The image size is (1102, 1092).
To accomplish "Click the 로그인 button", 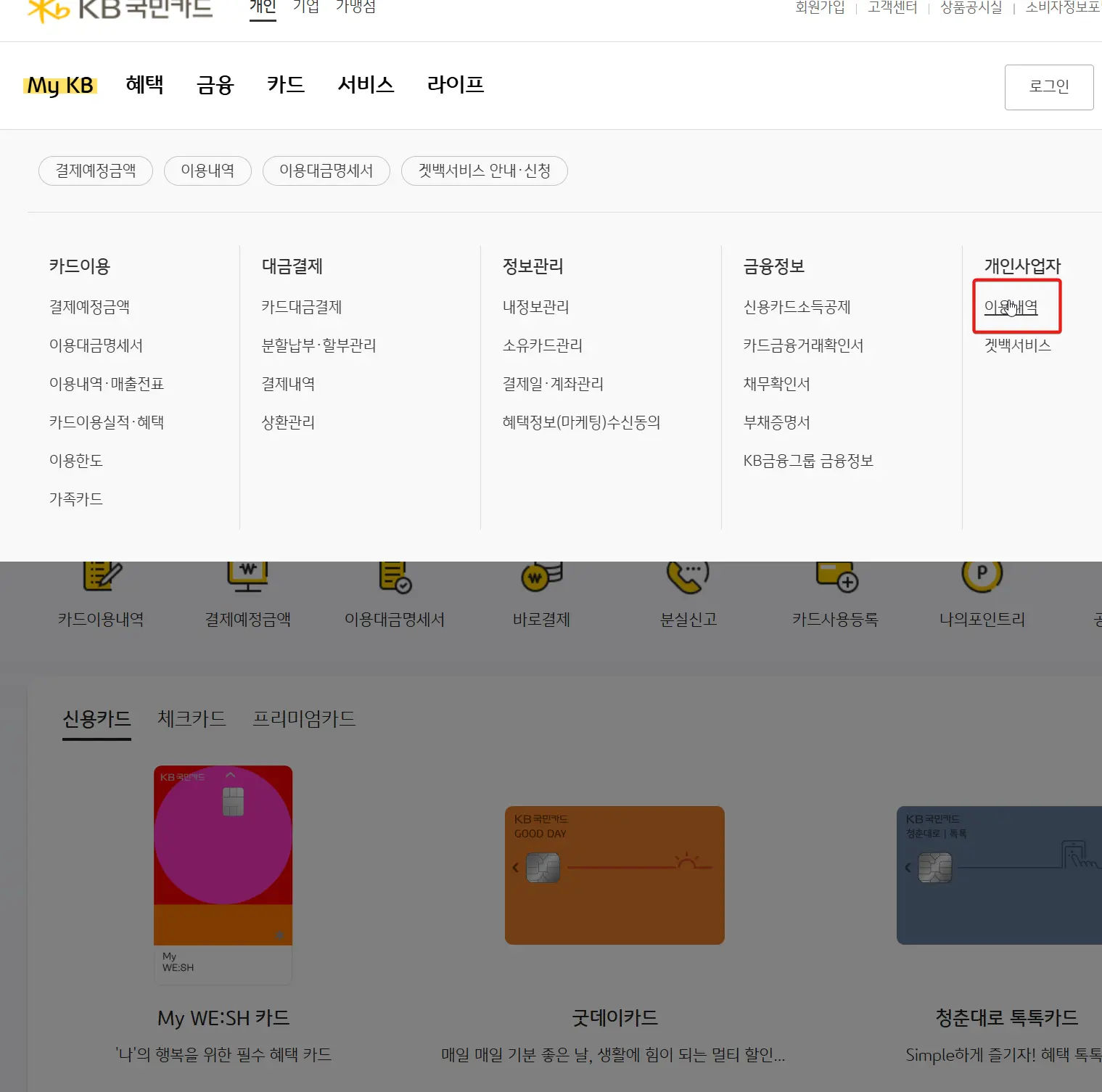I will [1049, 87].
